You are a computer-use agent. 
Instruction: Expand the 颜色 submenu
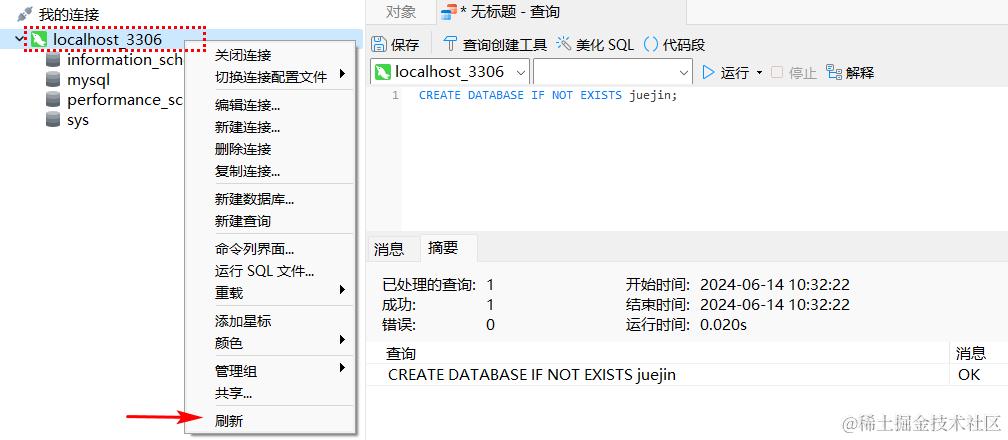343,340
